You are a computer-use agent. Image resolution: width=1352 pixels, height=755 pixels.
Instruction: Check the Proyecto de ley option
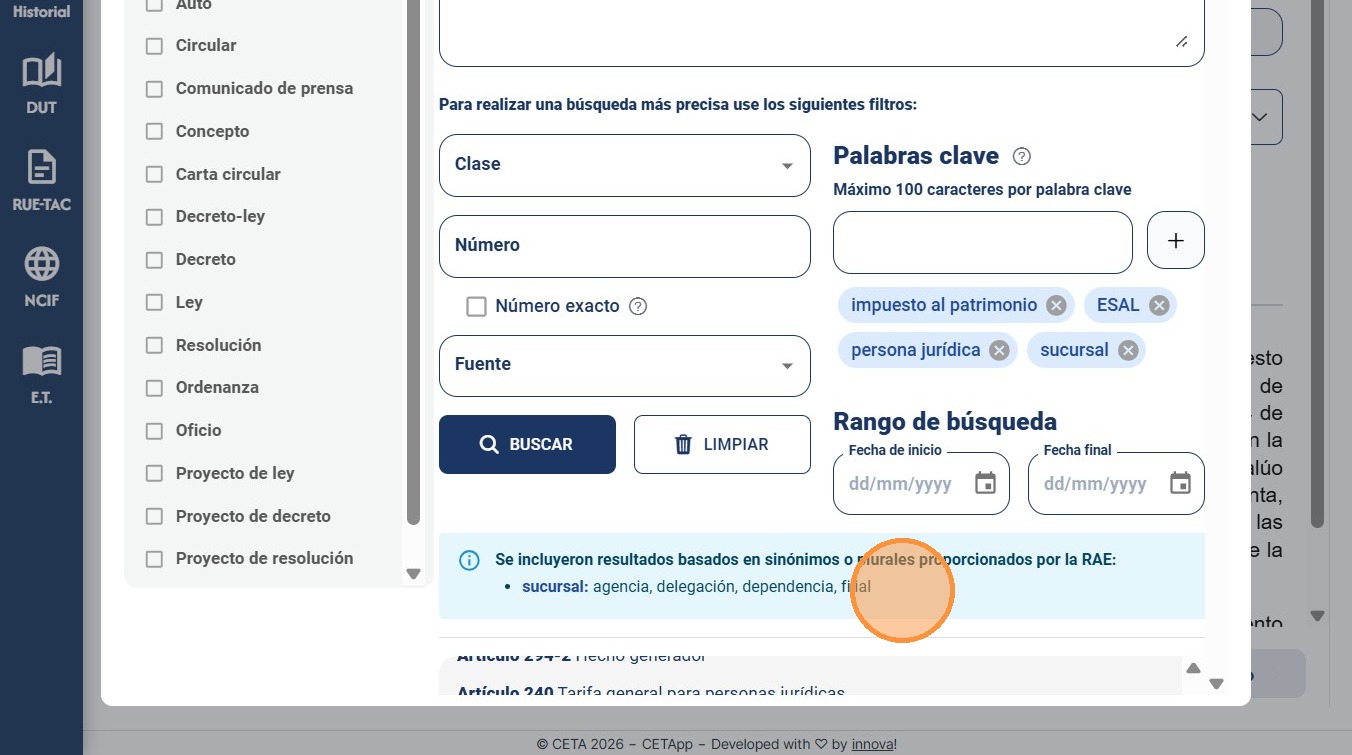pos(154,474)
